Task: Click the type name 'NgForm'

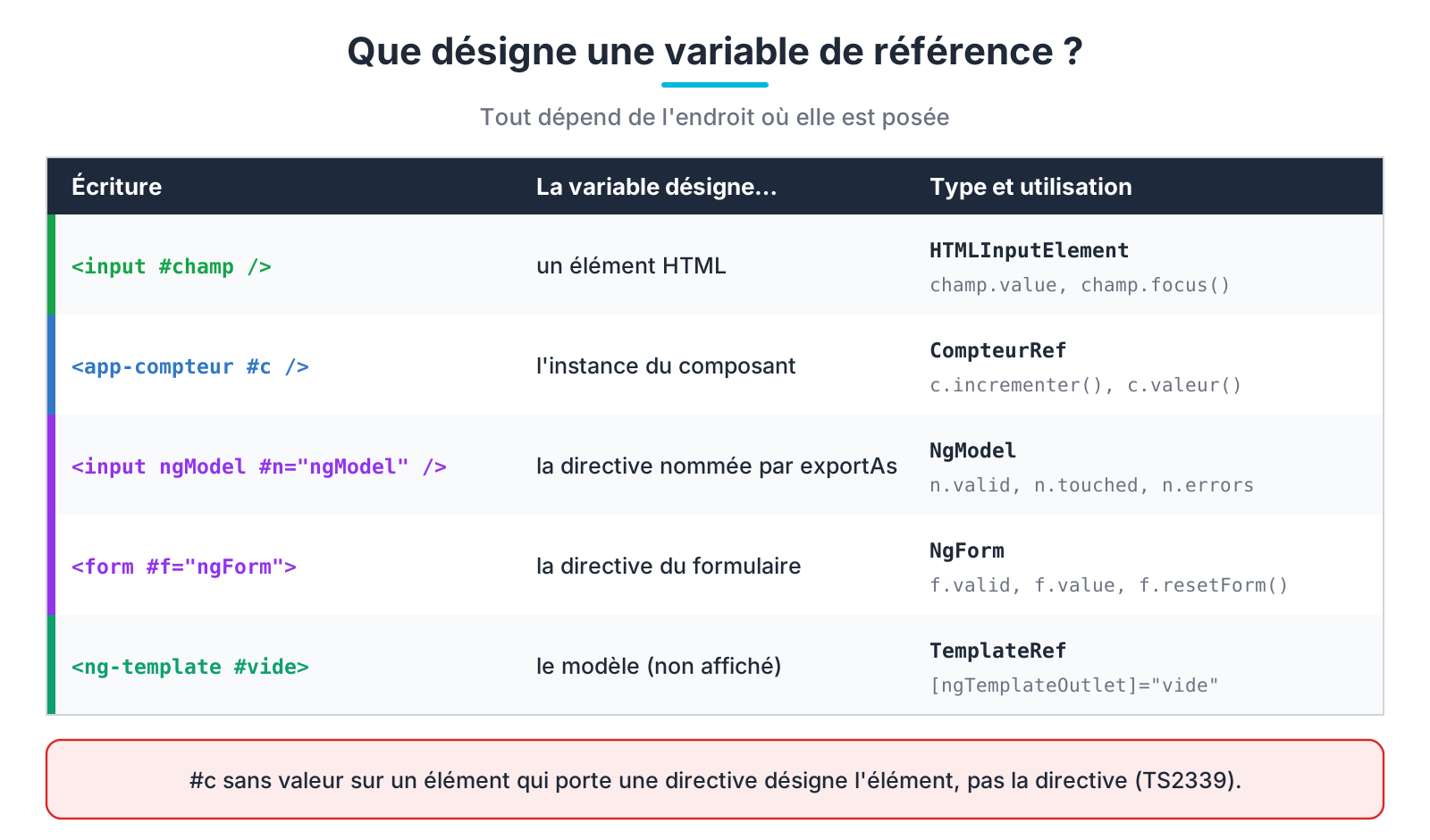Action: tap(967, 550)
